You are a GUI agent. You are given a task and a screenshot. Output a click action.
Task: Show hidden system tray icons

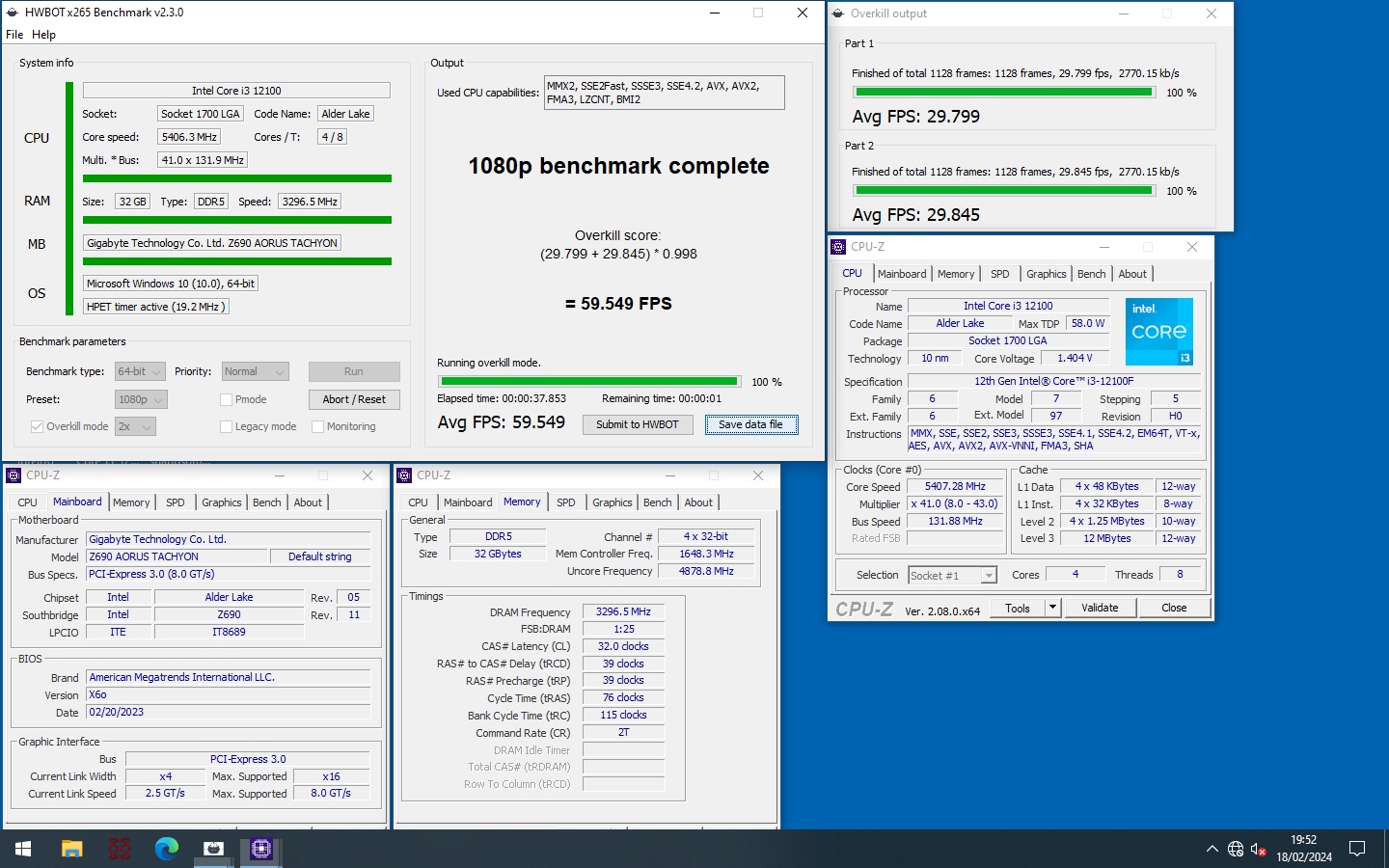coord(1212,850)
